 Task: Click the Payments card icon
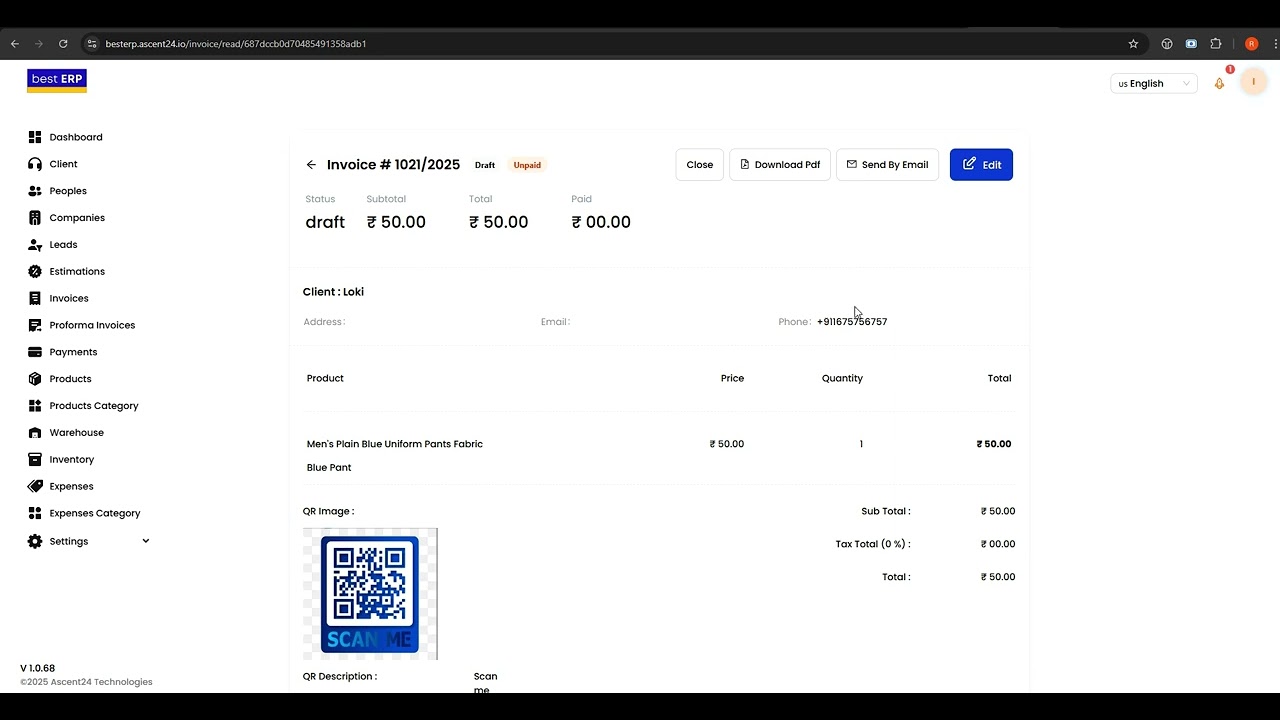click(x=35, y=352)
